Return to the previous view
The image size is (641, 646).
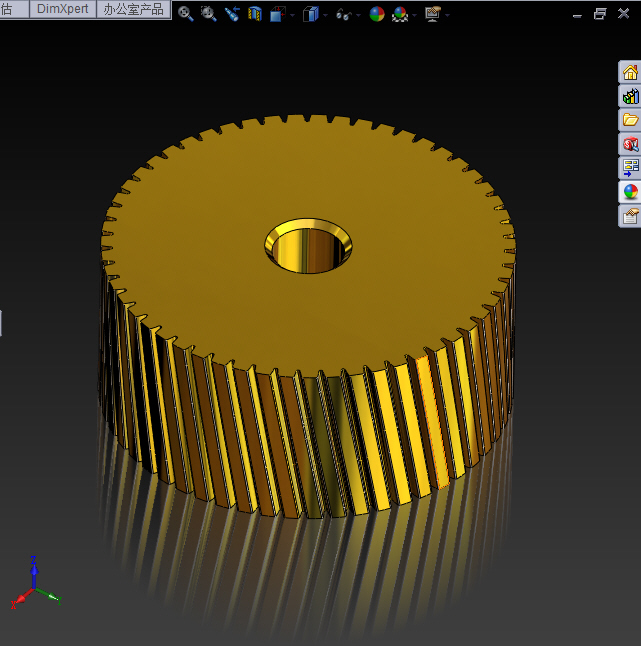coord(232,14)
